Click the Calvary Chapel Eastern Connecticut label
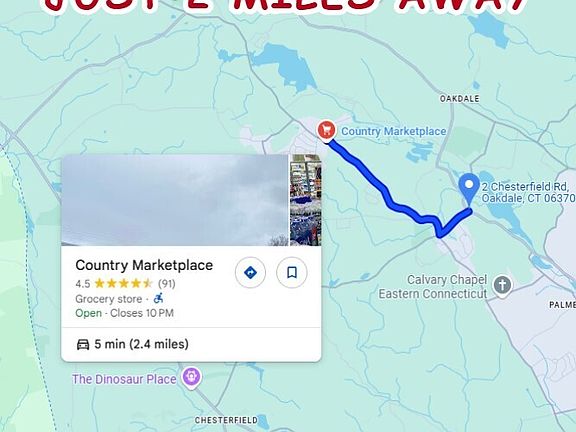The image size is (576, 432). click(433, 287)
